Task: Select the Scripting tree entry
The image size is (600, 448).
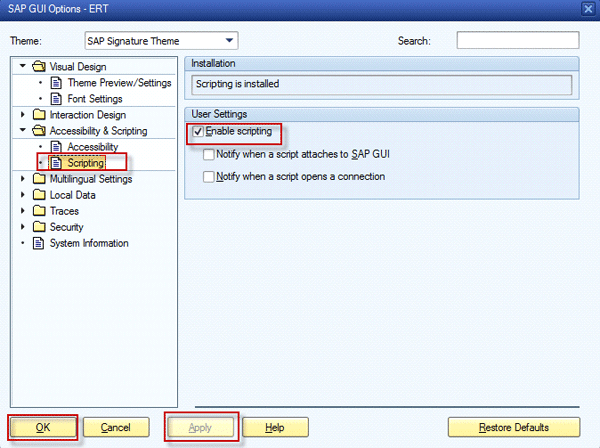Action: (x=86, y=163)
